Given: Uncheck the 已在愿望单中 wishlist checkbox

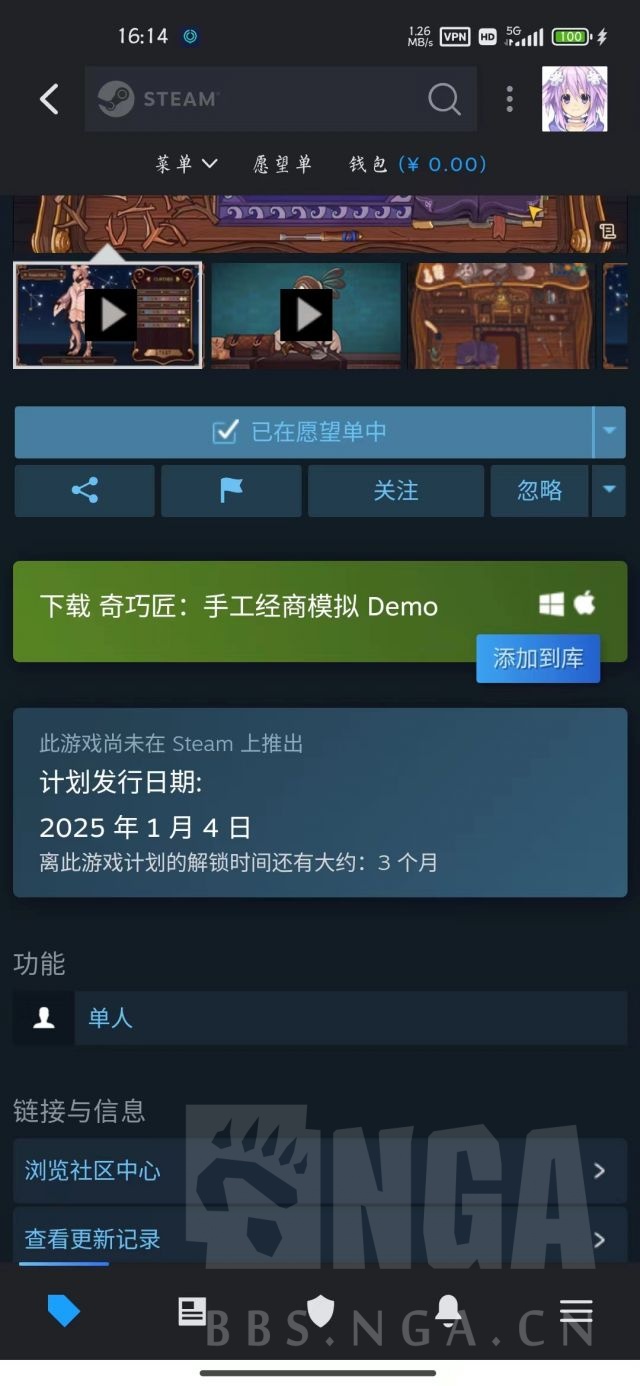Looking at the screenshot, I should (x=226, y=431).
